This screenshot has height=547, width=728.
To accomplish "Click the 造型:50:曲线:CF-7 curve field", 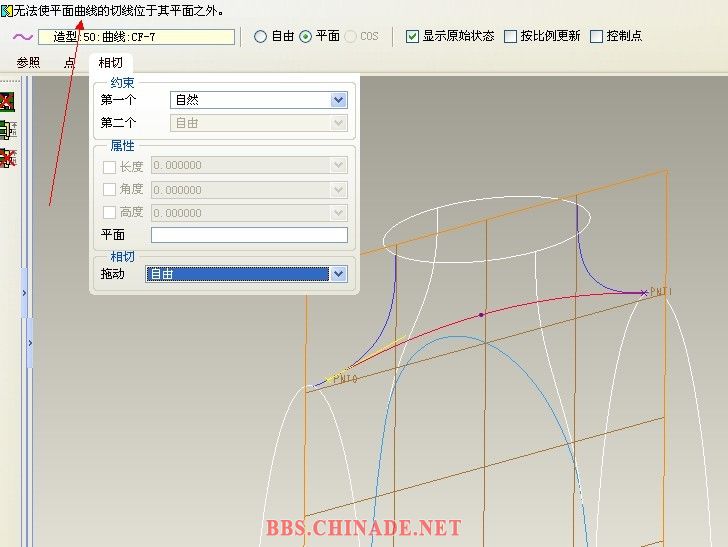I will (x=136, y=37).
